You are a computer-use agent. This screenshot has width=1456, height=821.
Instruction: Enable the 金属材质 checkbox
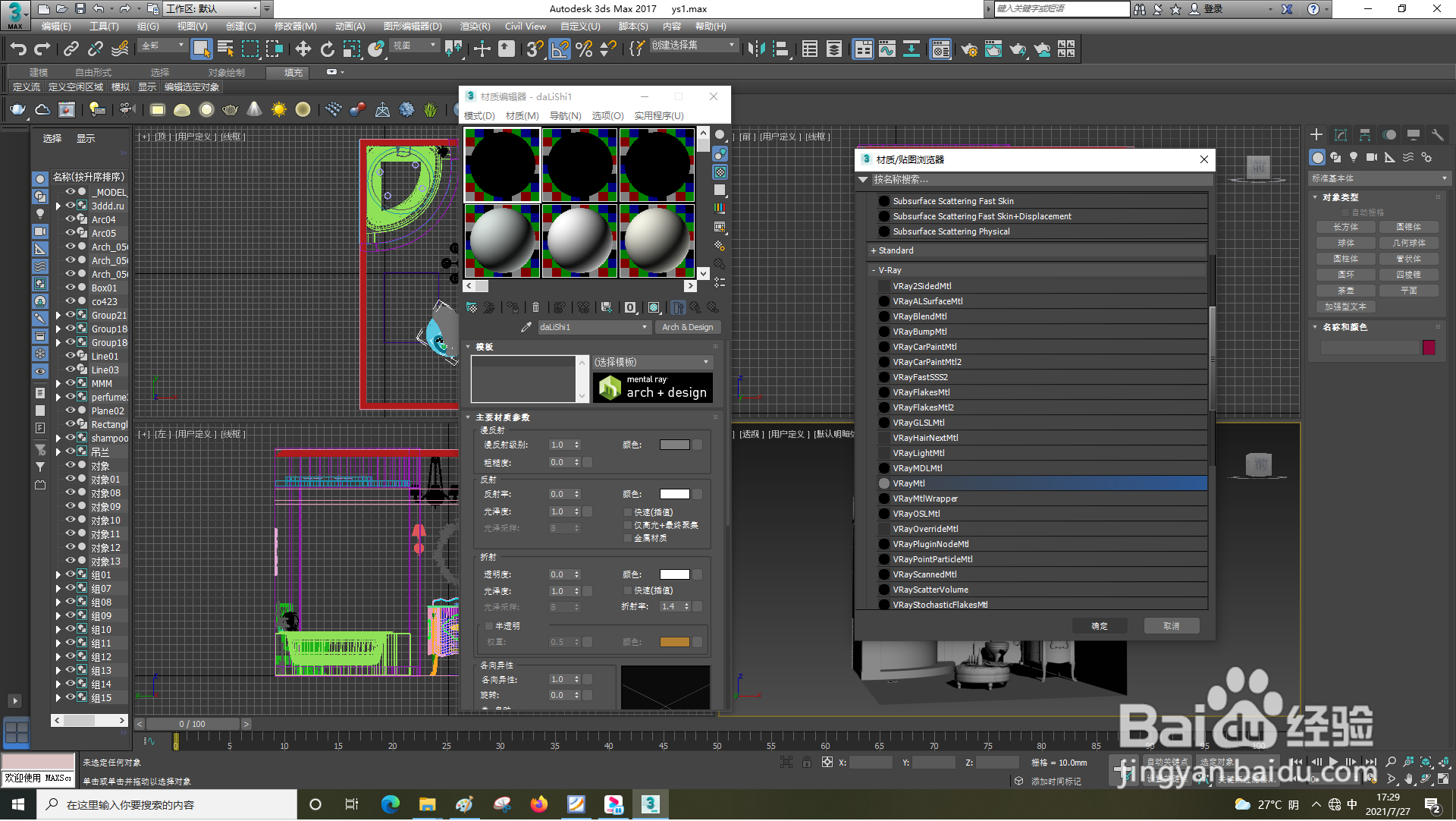[x=628, y=538]
